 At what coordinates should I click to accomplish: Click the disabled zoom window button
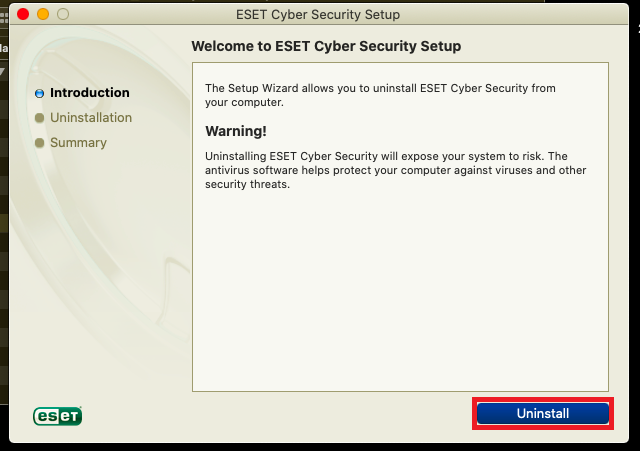tap(63, 14)
